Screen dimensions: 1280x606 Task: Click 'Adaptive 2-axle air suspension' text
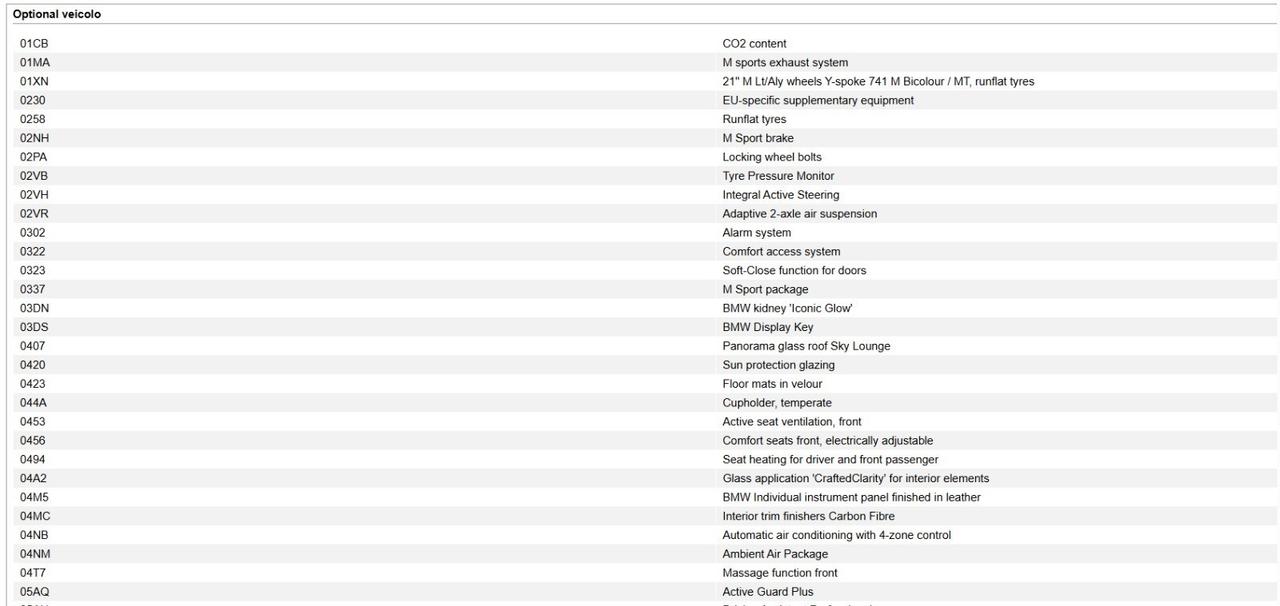coord(799,215)
